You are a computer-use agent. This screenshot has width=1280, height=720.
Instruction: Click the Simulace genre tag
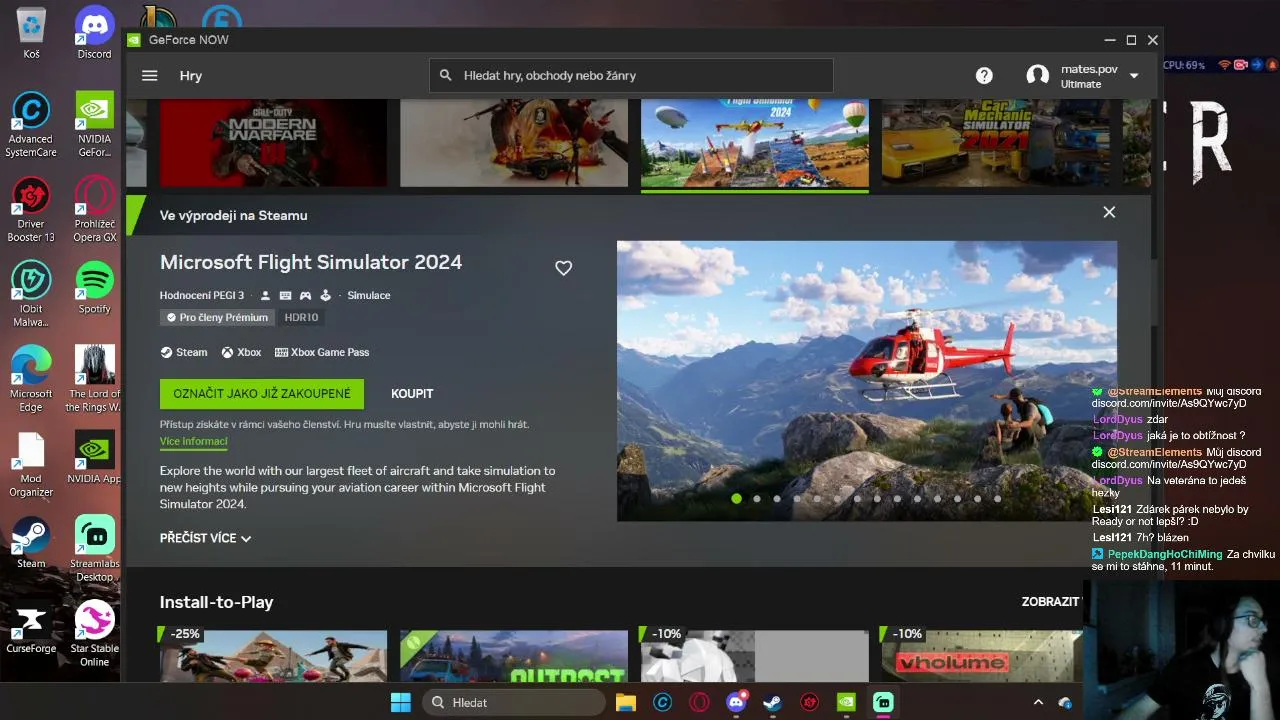tap(369, 296)
